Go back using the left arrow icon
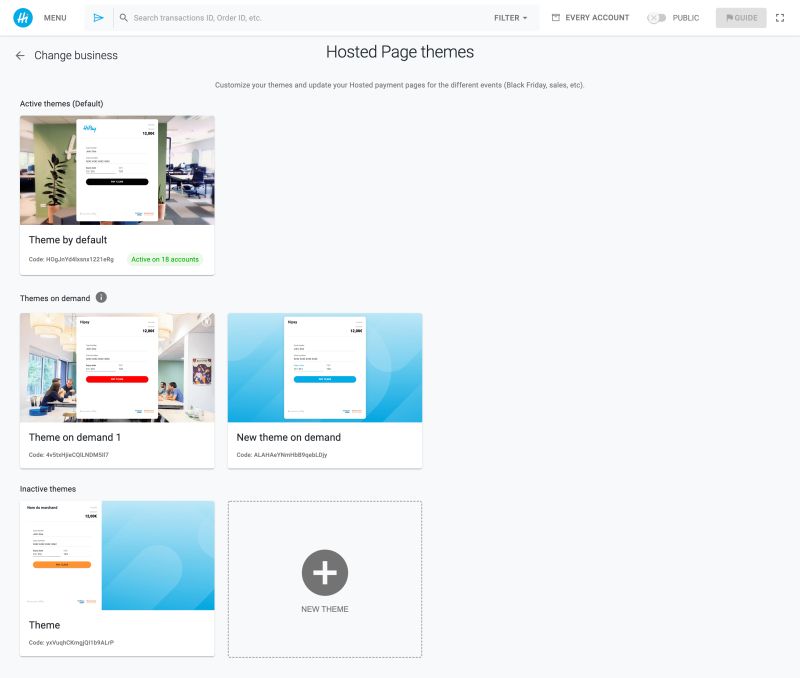800x678 pixels. tap(20, 56)
